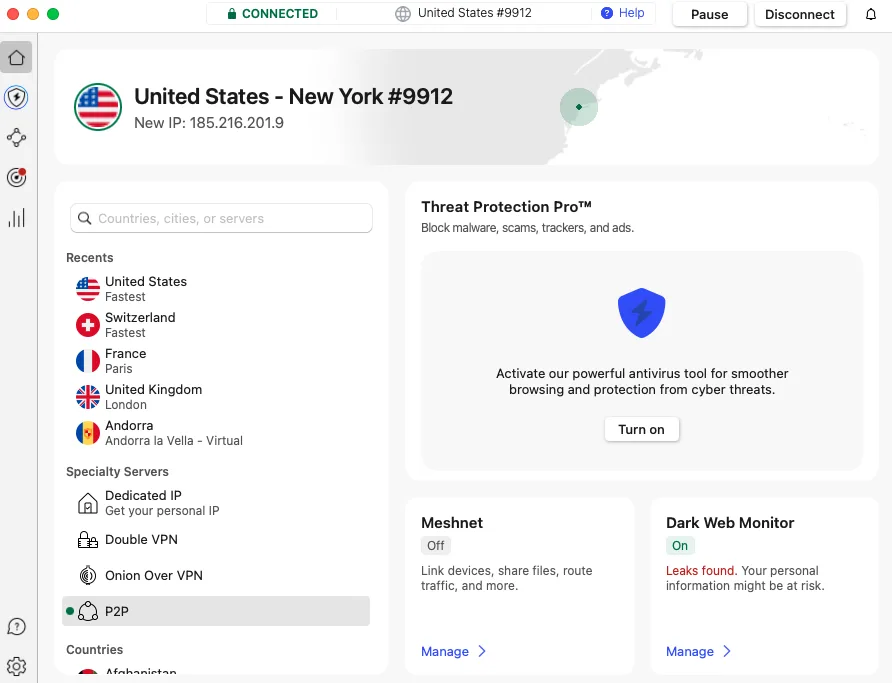Screen dimensions: 892x683
Task: Turn on Threat Protection Pro
Action: [641, 429]
